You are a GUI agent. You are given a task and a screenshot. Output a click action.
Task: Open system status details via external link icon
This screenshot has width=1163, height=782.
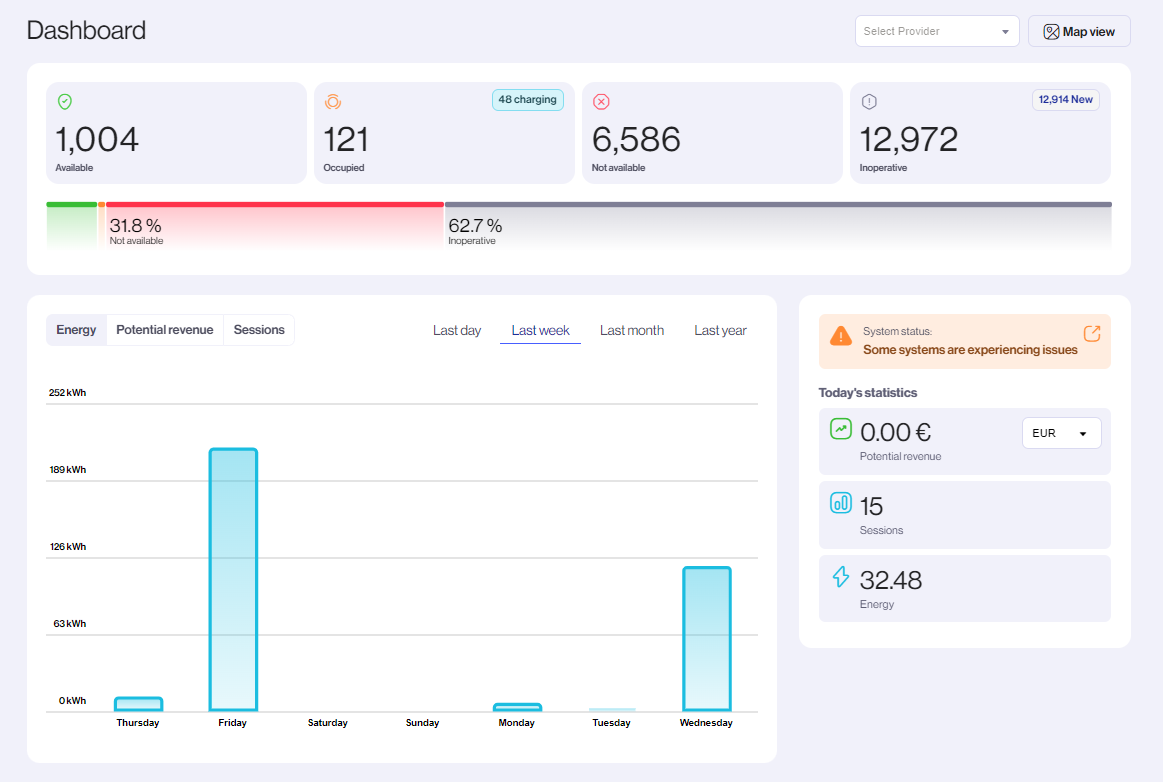click(1092, 333)
